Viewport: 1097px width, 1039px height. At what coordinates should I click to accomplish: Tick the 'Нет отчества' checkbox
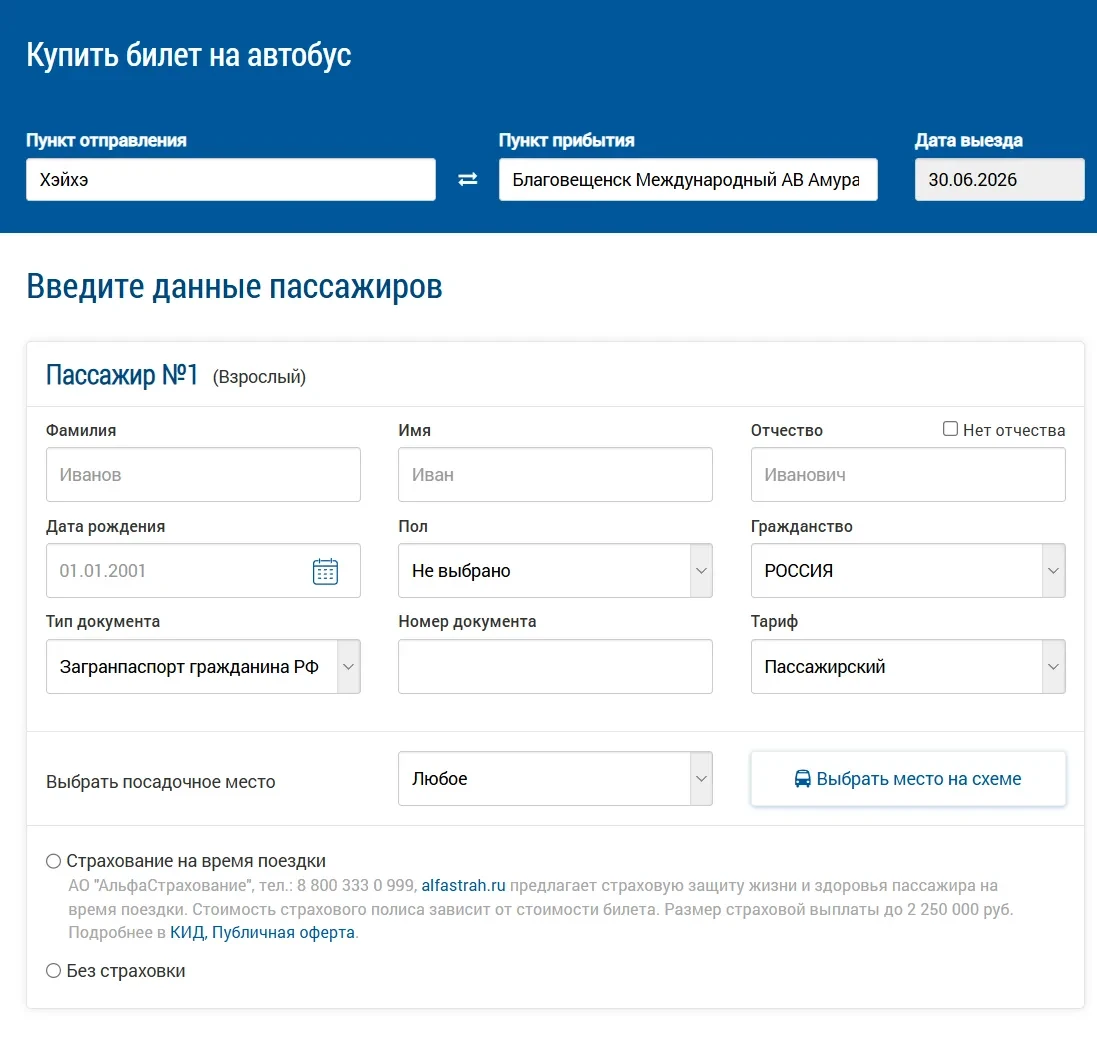click(950, 429)
